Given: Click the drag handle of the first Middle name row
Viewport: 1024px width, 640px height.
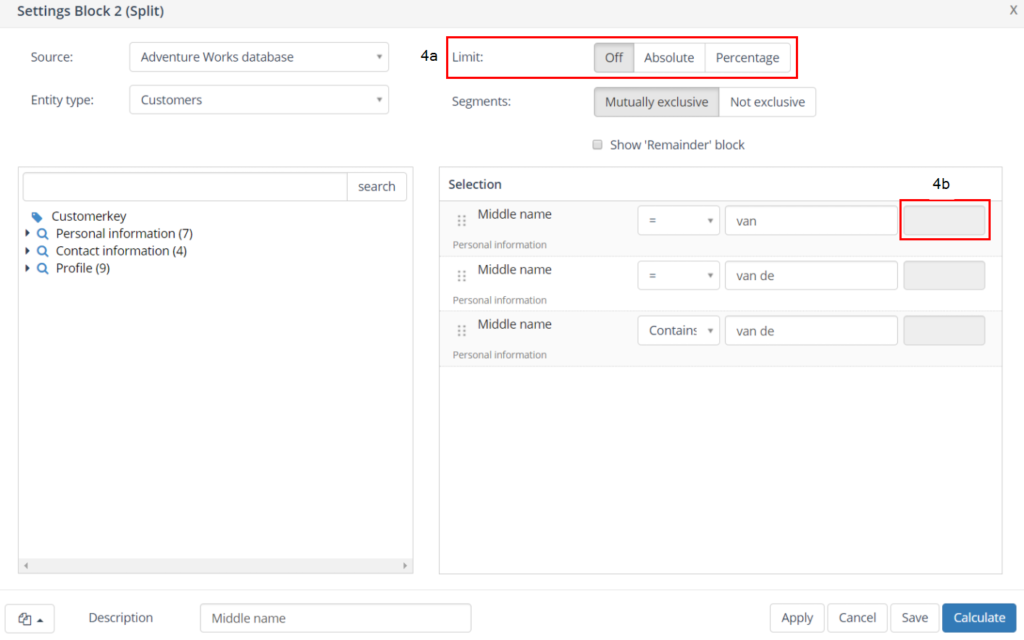Looking at the screenshot, I should [462, 221].
